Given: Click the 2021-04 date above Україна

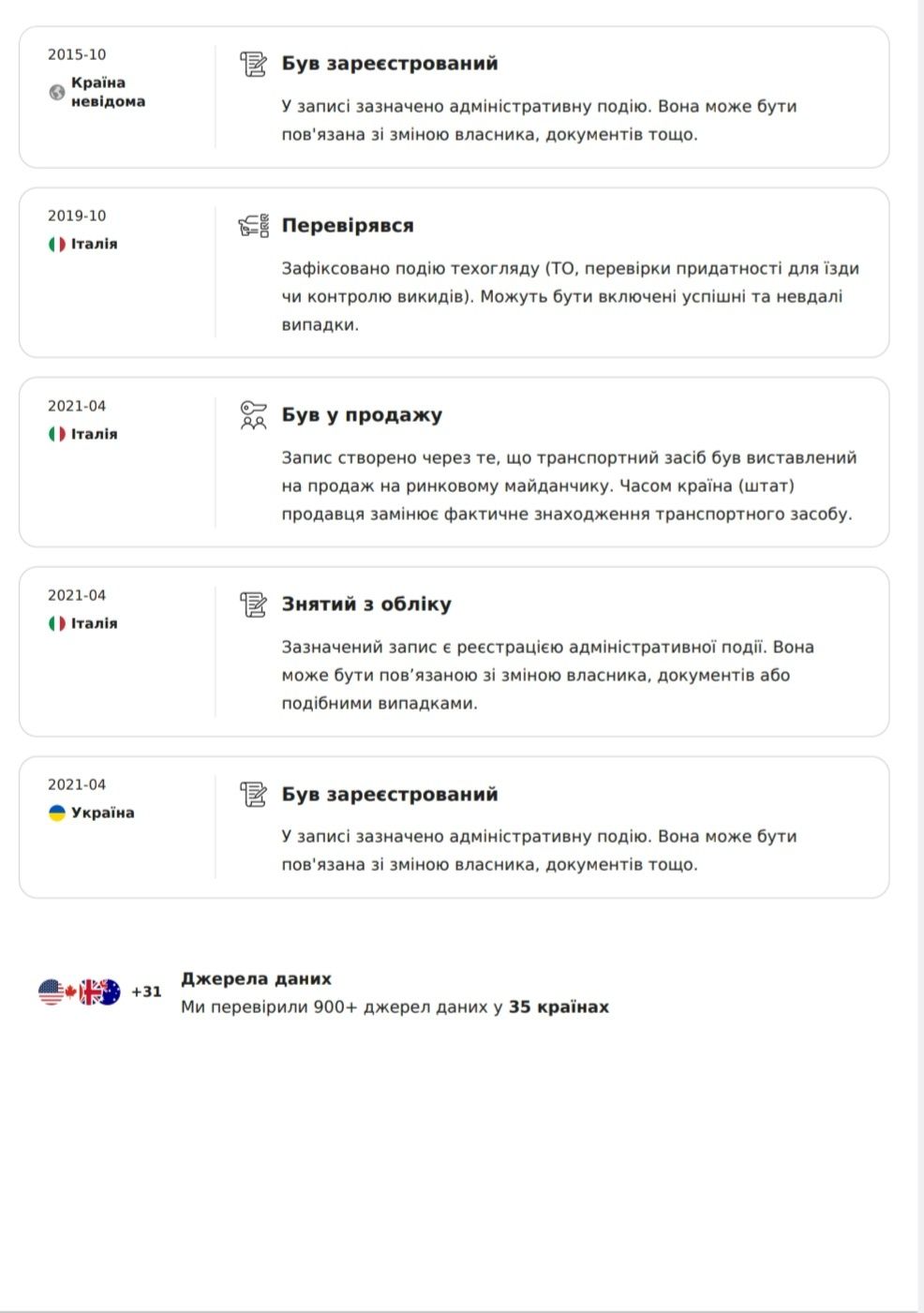Looking at the screenshot, I should 77,784.
